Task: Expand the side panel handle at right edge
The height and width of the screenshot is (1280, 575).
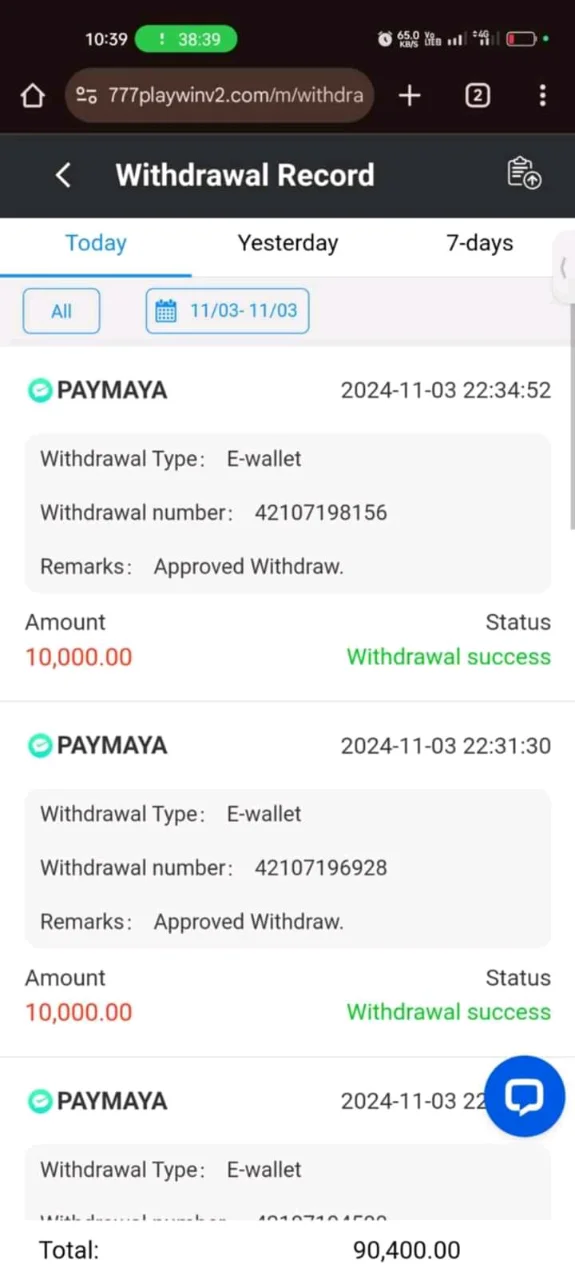Action: click(x=564, y=268)
